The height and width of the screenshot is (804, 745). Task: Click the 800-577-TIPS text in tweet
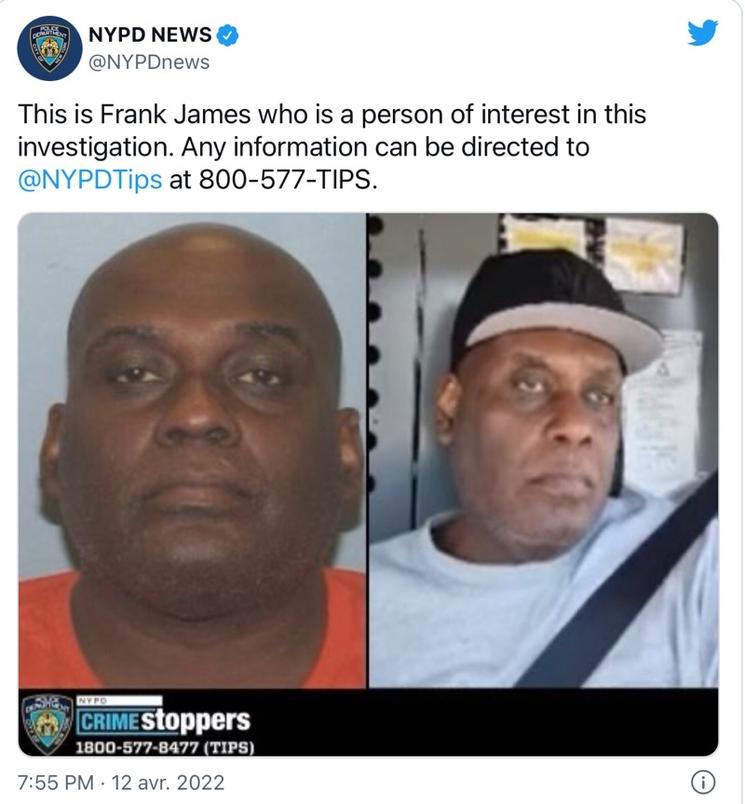coord(288,180)
